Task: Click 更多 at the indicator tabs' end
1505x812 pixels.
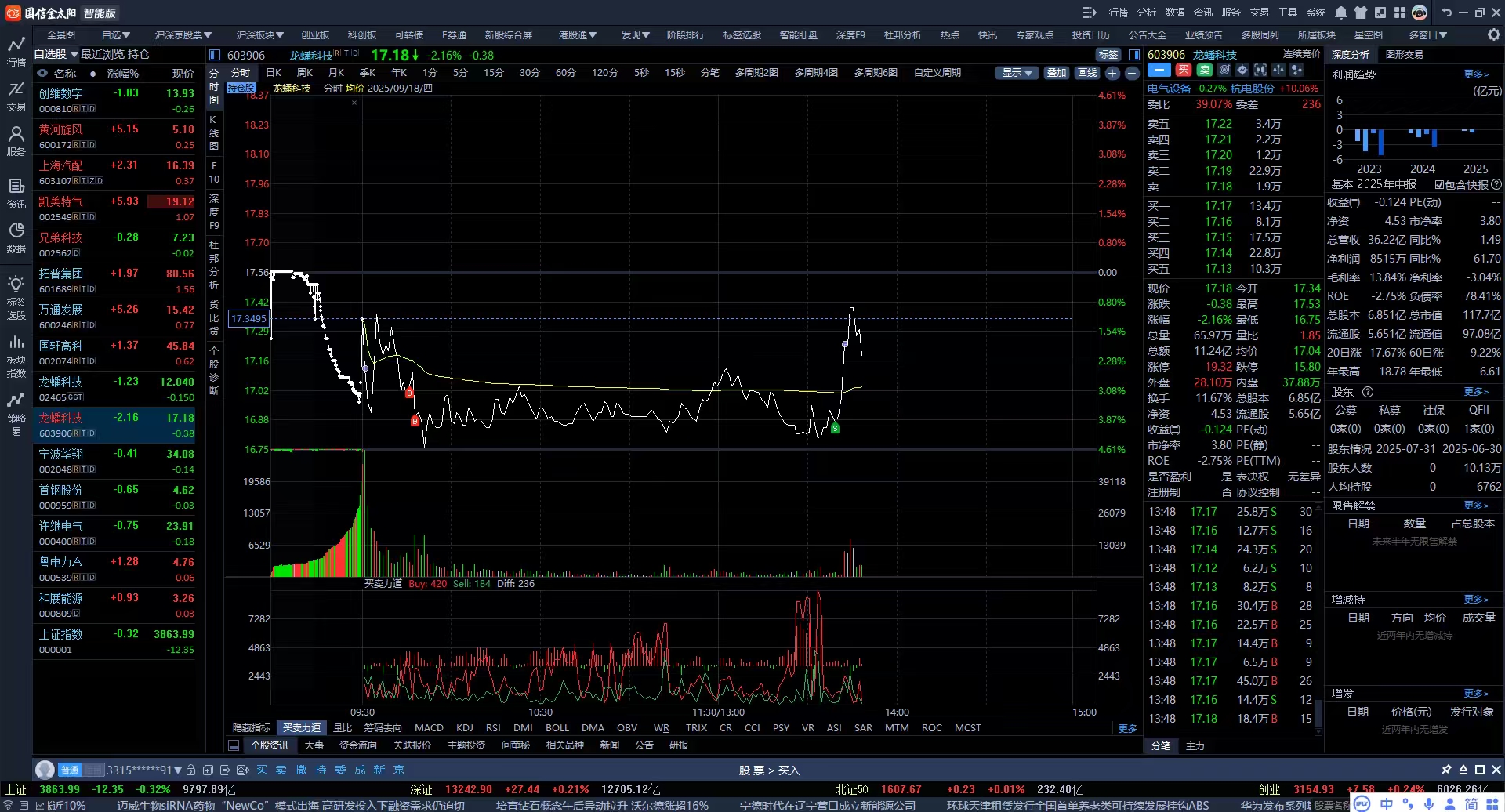Action: pos(1127,728)
